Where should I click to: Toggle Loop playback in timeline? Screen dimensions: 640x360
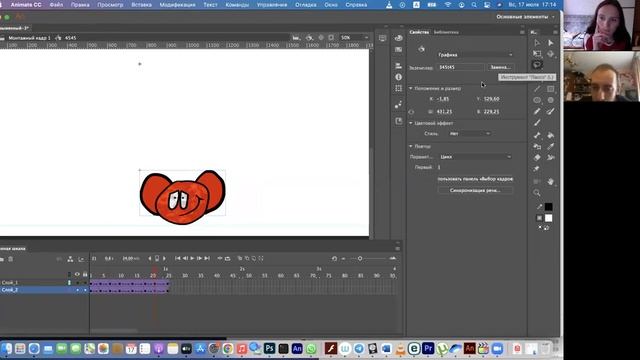227,258
